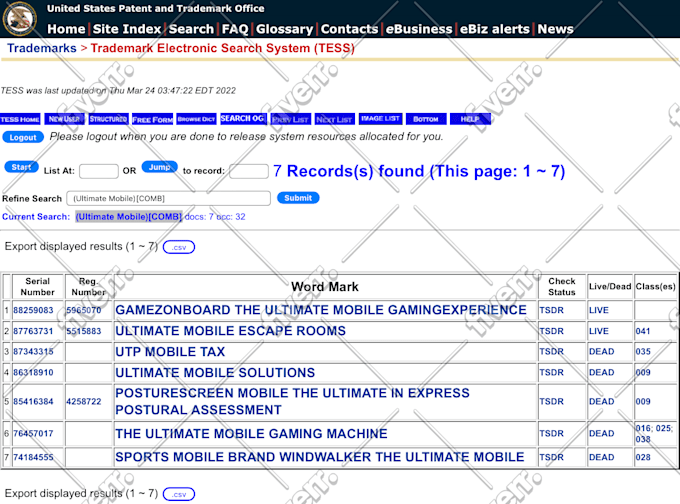This screenshot has height=504, width=680.
Task: Check TSDR status for serial 76457017
Action: [x=552, y=433]
